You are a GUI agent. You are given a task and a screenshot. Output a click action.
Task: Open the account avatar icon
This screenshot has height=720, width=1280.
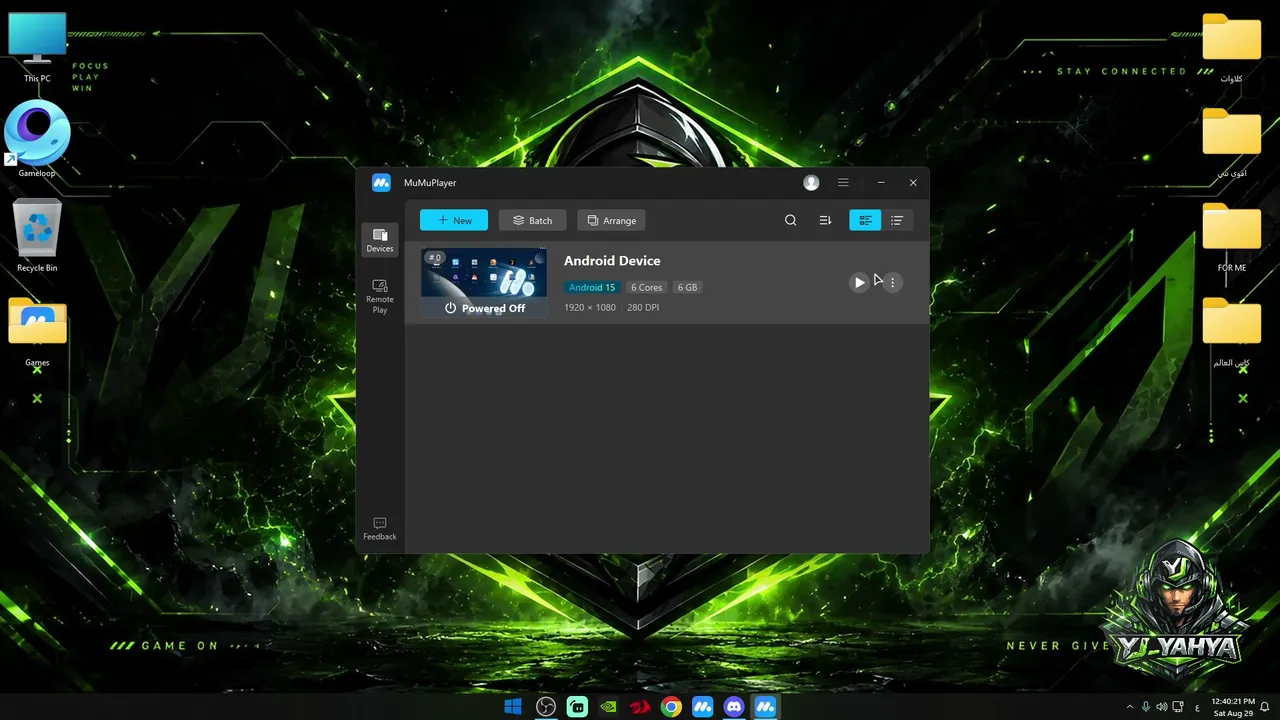[x=811, y=183]
